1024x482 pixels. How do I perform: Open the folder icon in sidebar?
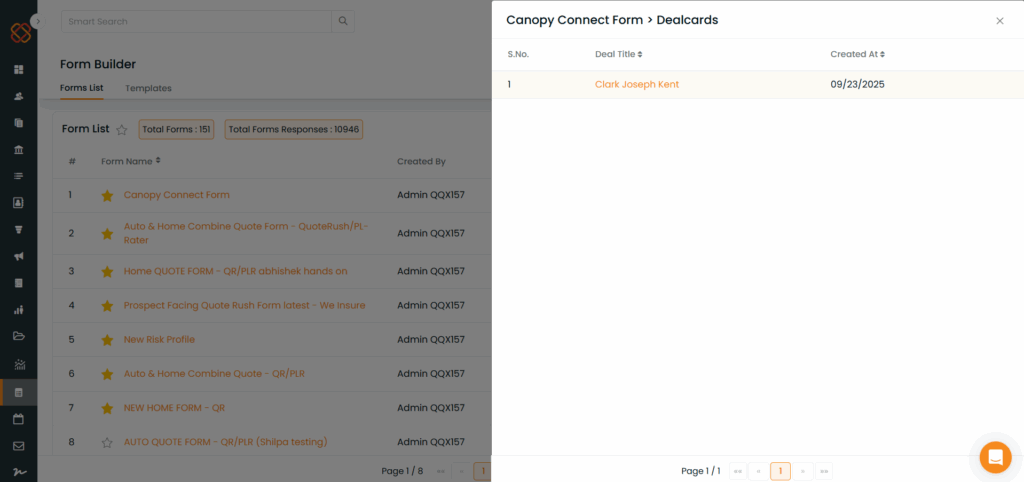pyautogui.click(x=18, y=336)
